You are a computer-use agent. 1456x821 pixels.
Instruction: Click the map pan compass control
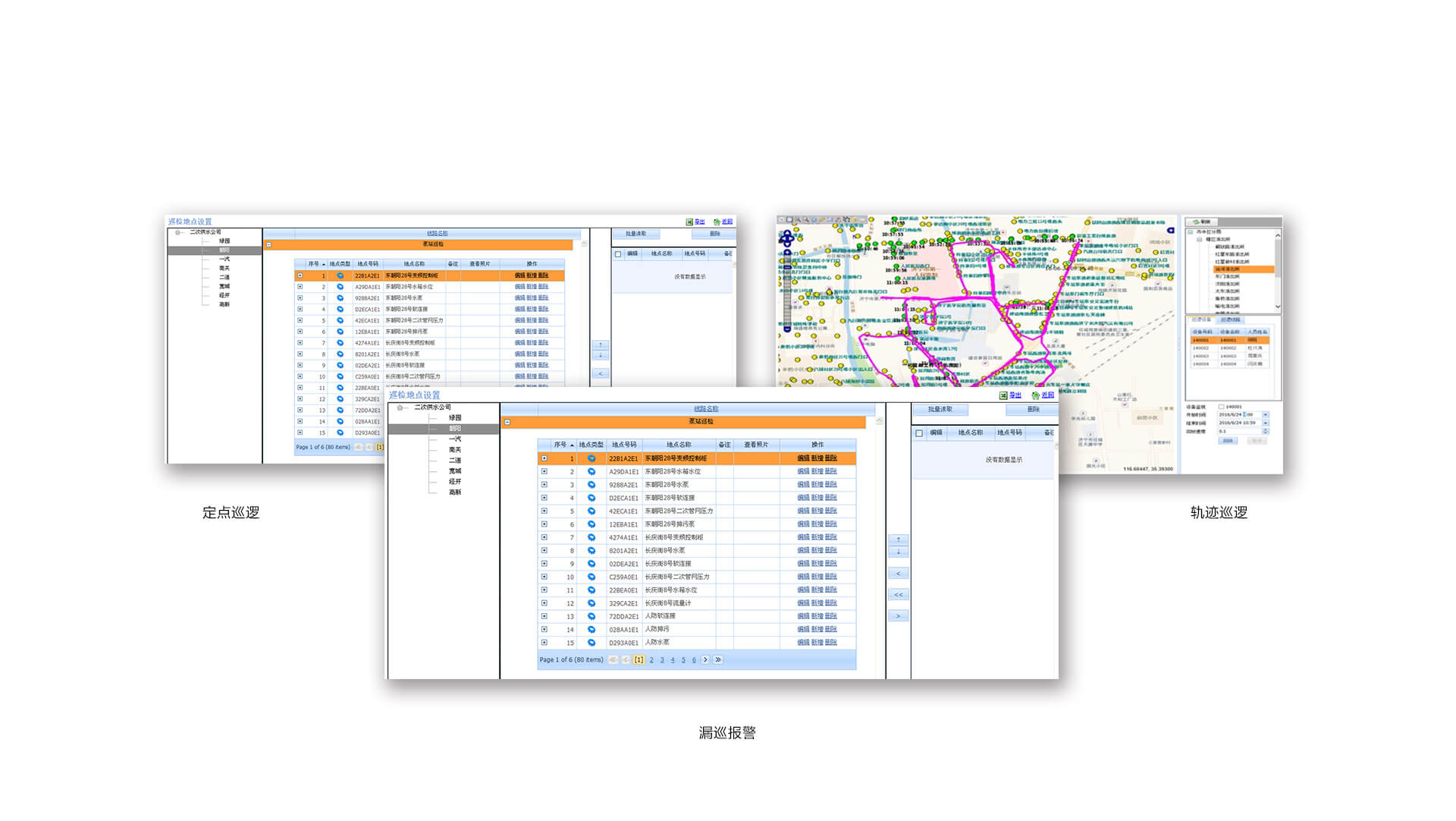[787, 240]
